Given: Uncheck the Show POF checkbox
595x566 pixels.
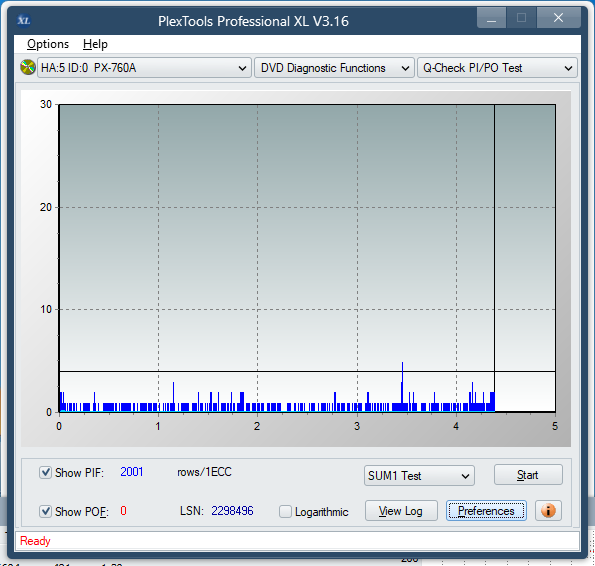Looking at the screenshot, I should pos(46,511).
